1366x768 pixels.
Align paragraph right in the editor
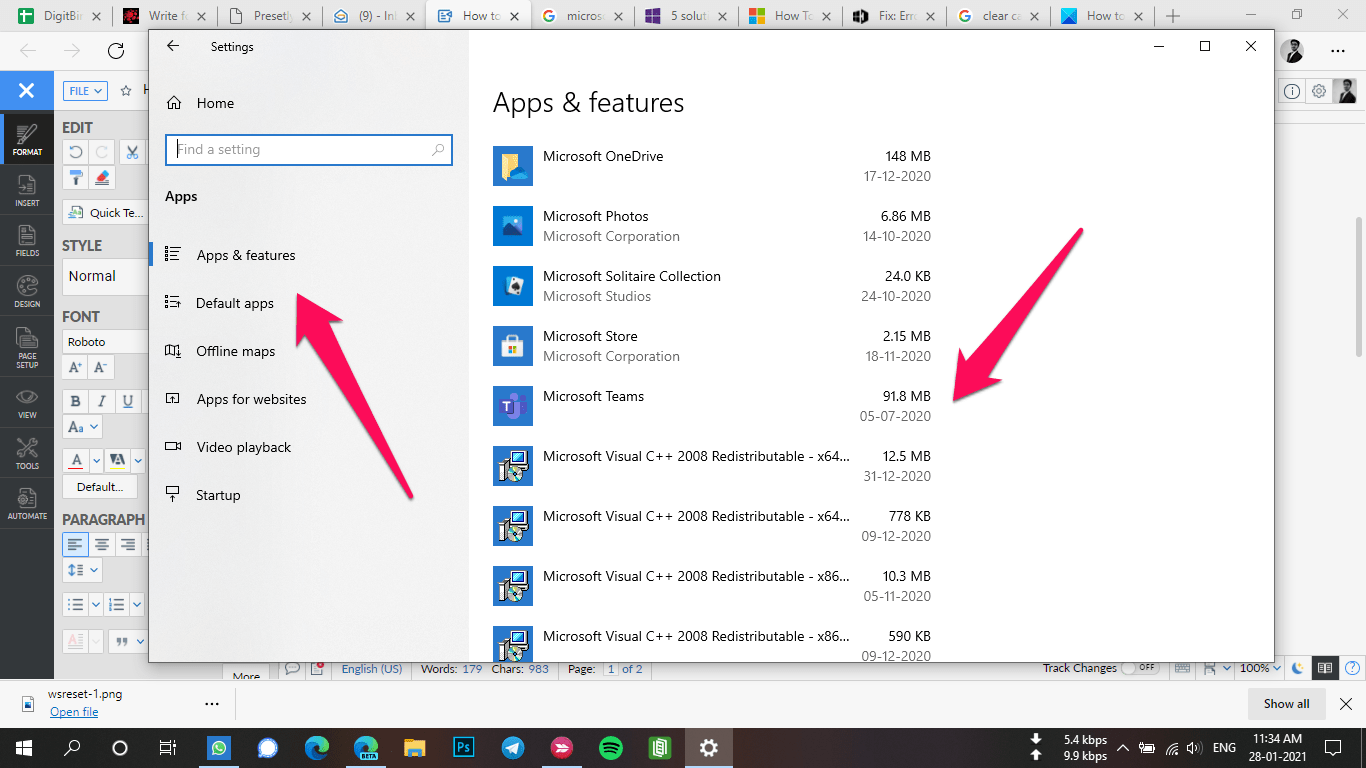coord(127,544)
